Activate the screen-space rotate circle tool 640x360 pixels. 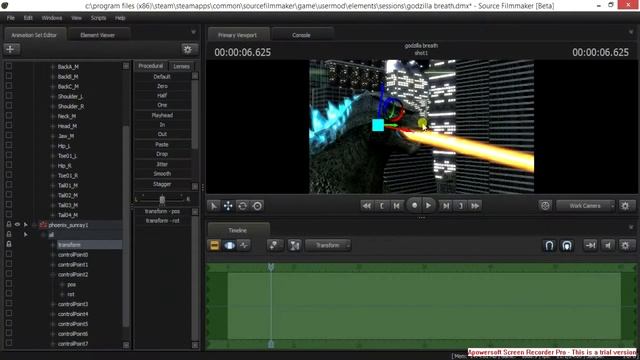[x=257, y=206]
